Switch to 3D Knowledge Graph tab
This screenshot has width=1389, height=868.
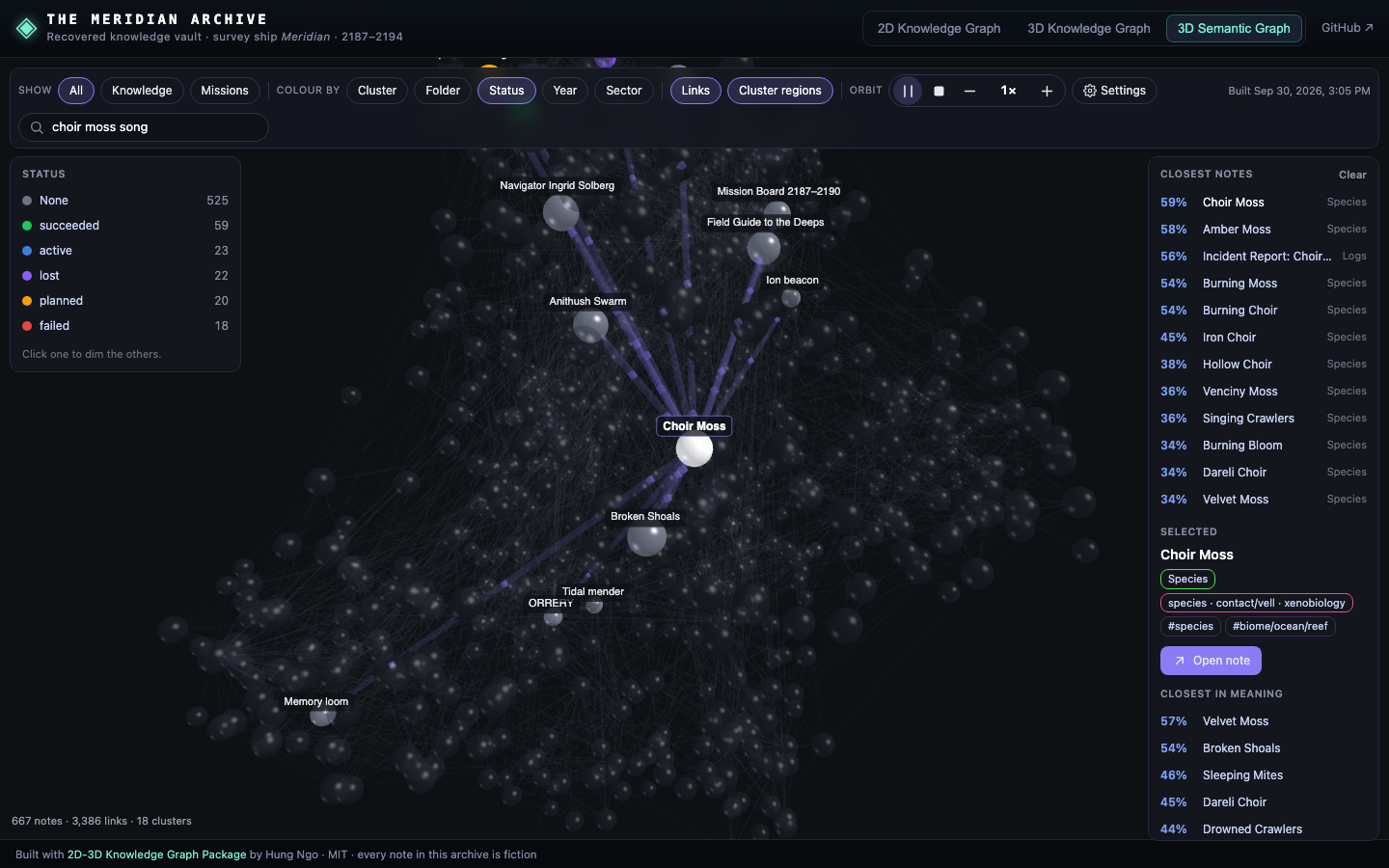pos(1089,28)
